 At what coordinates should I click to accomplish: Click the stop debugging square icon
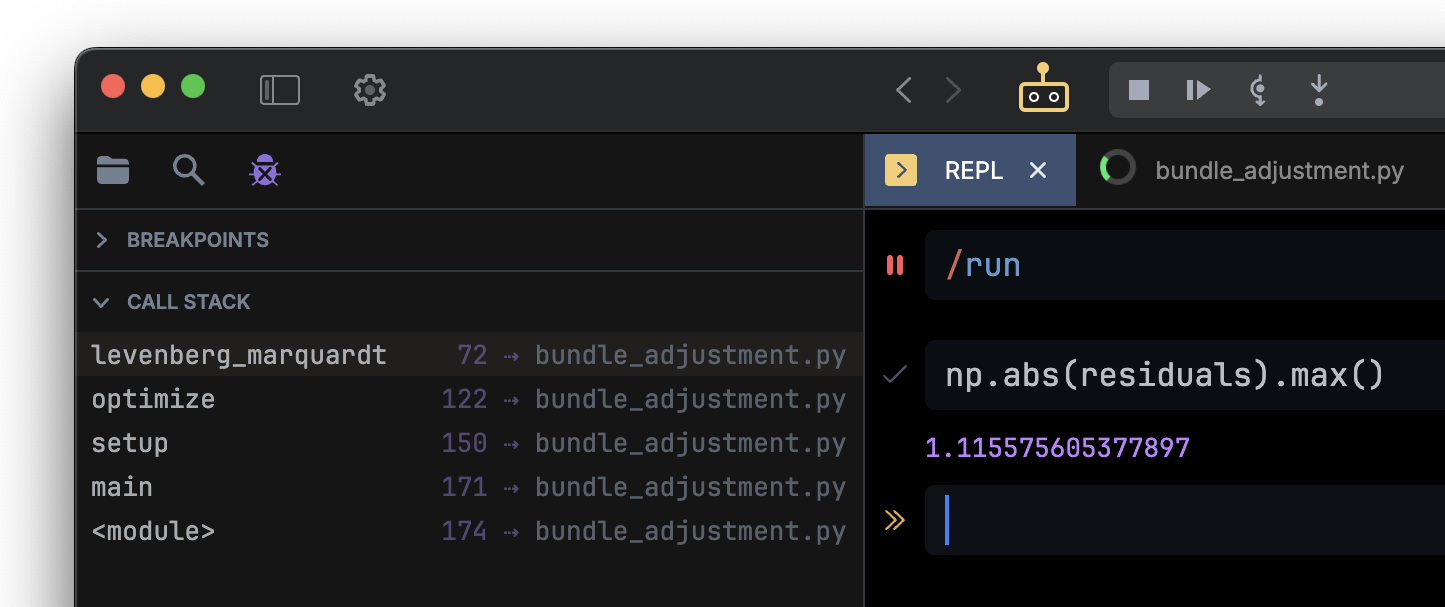tap(1138, 90)
